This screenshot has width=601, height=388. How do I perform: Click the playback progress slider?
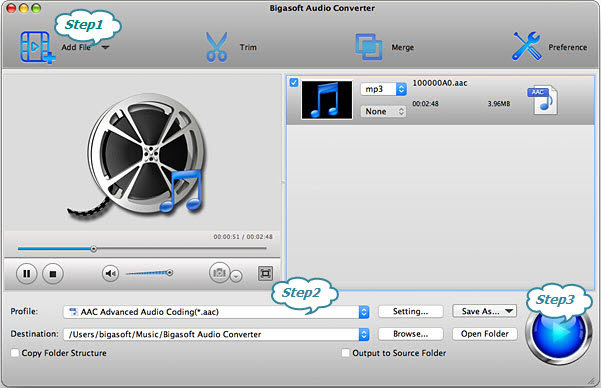point(142,249)
